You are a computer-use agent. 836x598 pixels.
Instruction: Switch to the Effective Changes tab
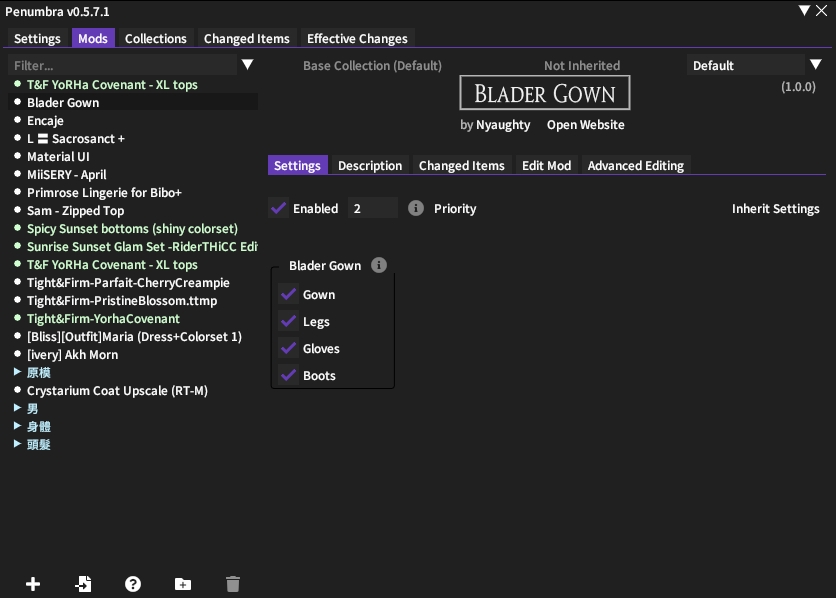point(357,38)
